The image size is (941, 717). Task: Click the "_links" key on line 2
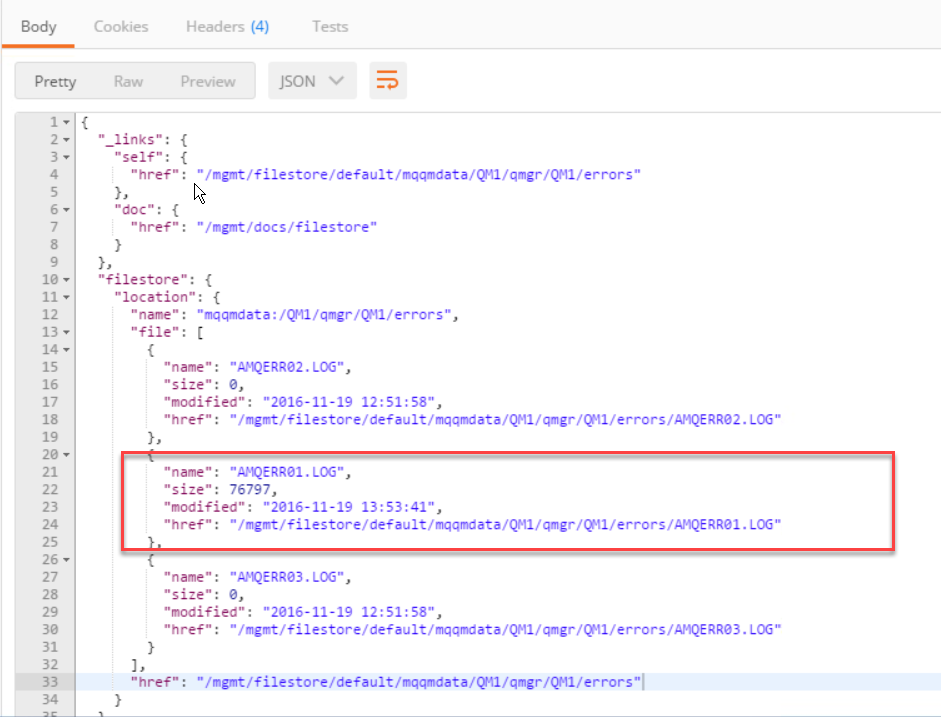(130, 140)
